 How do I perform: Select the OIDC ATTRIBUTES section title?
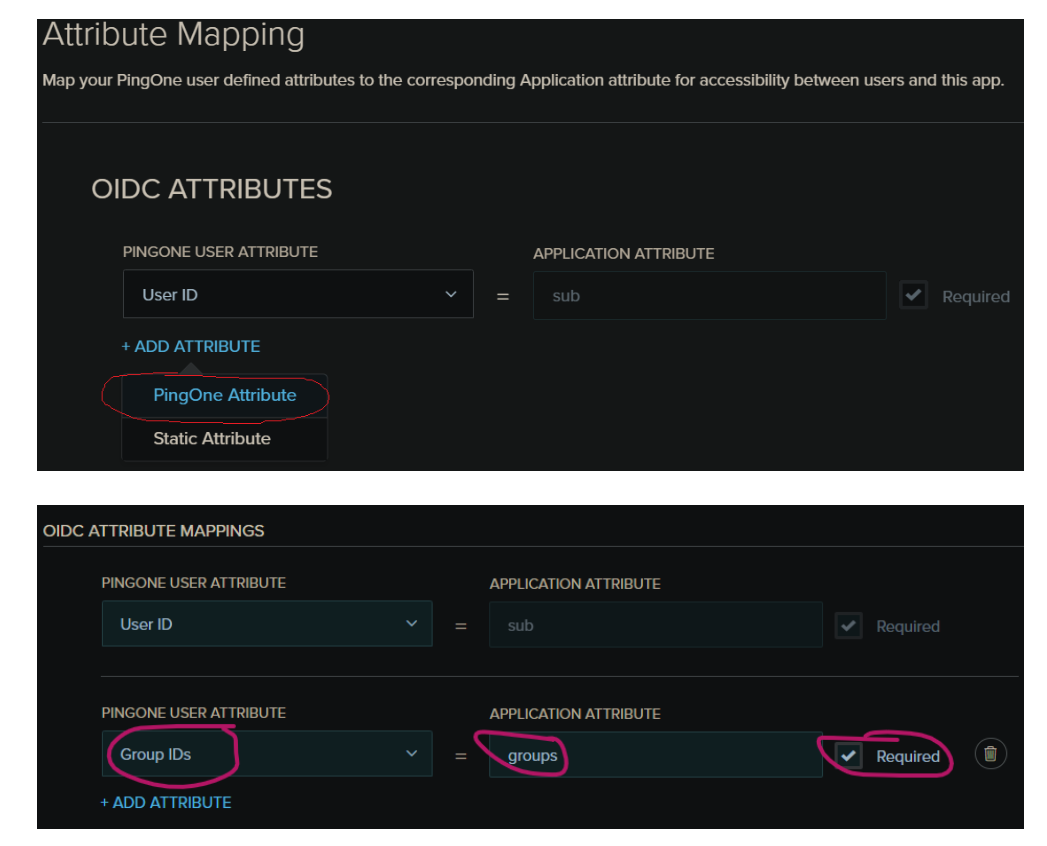[212, 189]
